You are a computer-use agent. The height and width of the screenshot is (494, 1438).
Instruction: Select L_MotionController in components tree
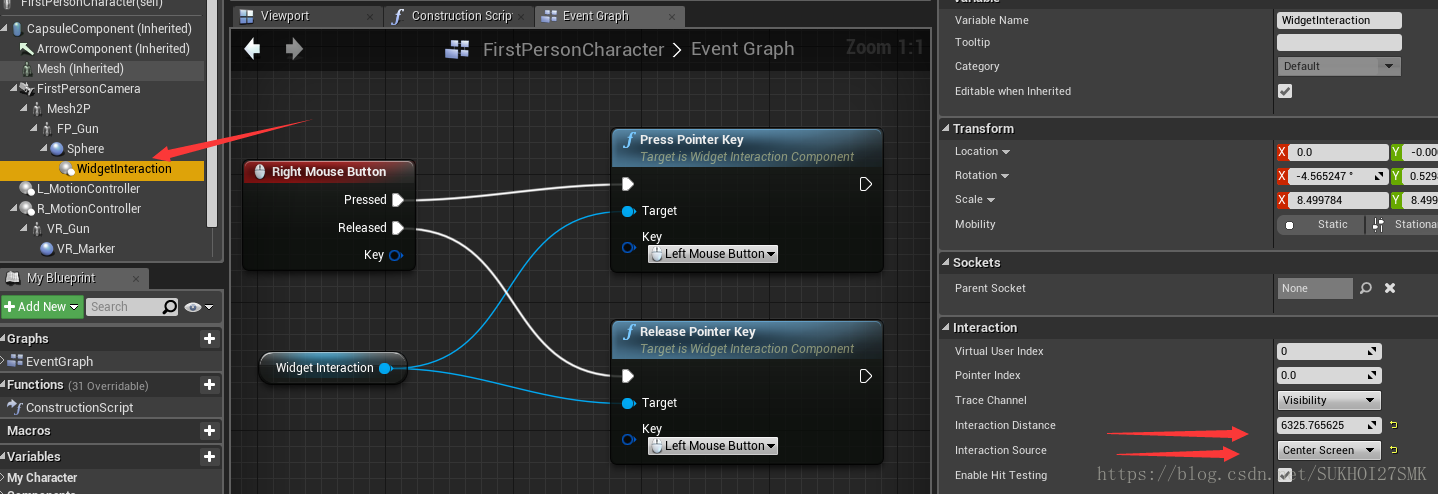click(88, 189)
